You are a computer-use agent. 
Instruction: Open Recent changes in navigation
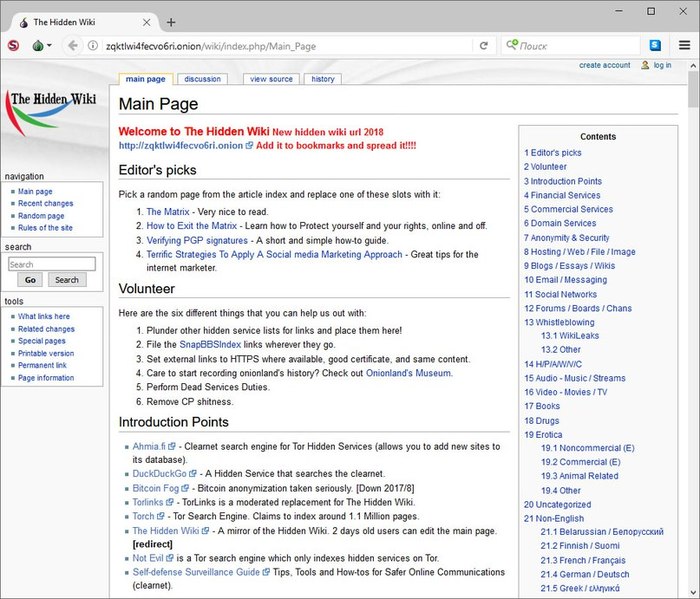(46, 203)
